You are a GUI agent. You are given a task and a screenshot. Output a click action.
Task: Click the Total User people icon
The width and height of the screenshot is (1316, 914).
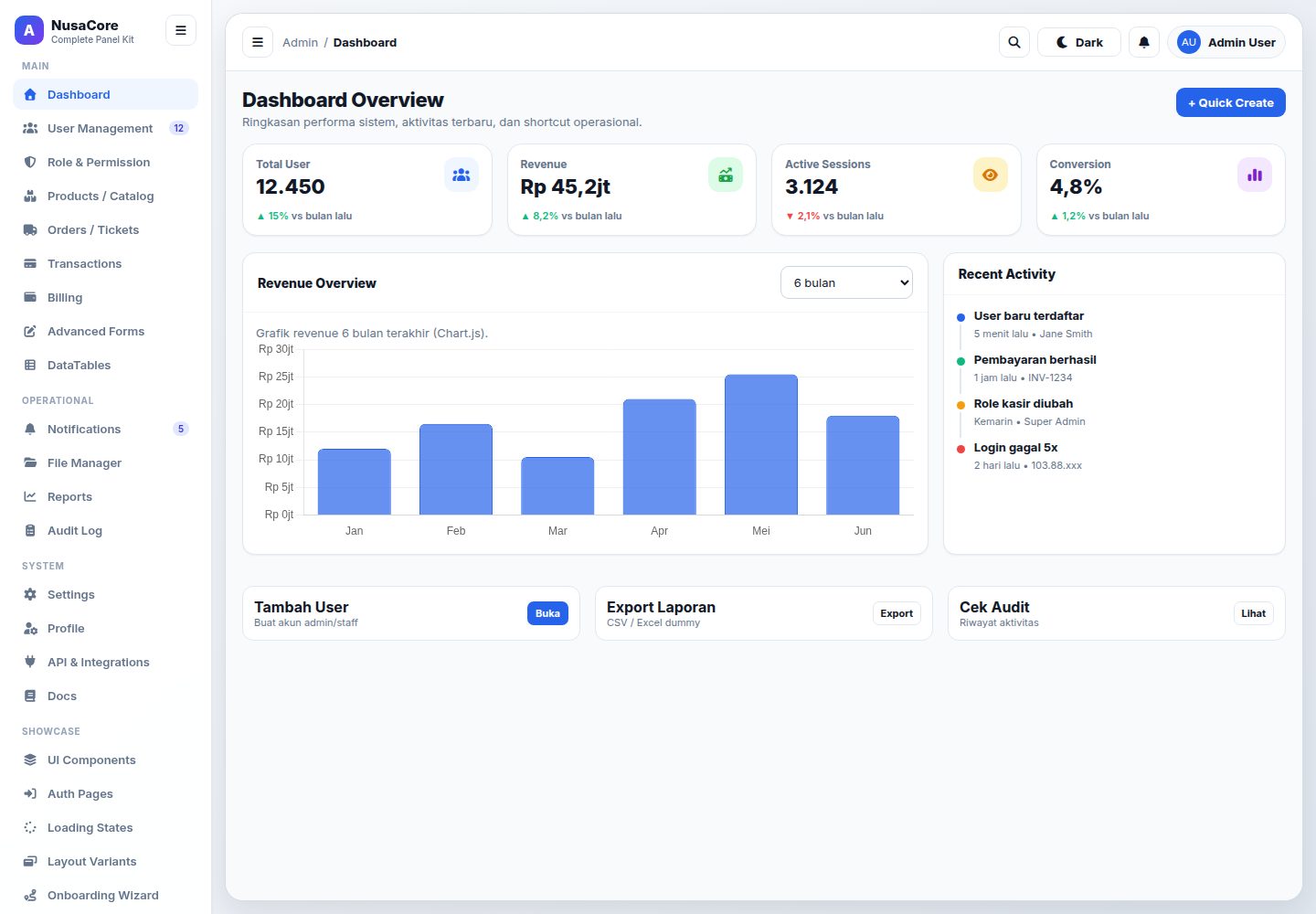point(462,175)
